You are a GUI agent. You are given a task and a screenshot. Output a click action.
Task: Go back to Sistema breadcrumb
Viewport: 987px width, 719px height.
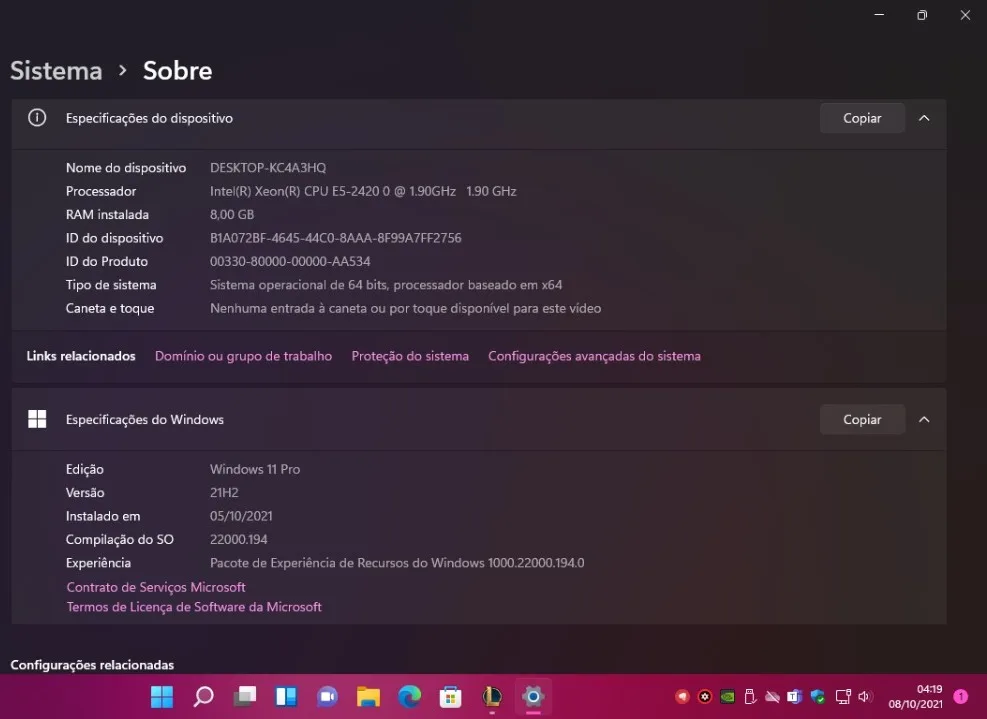[56, 71]
